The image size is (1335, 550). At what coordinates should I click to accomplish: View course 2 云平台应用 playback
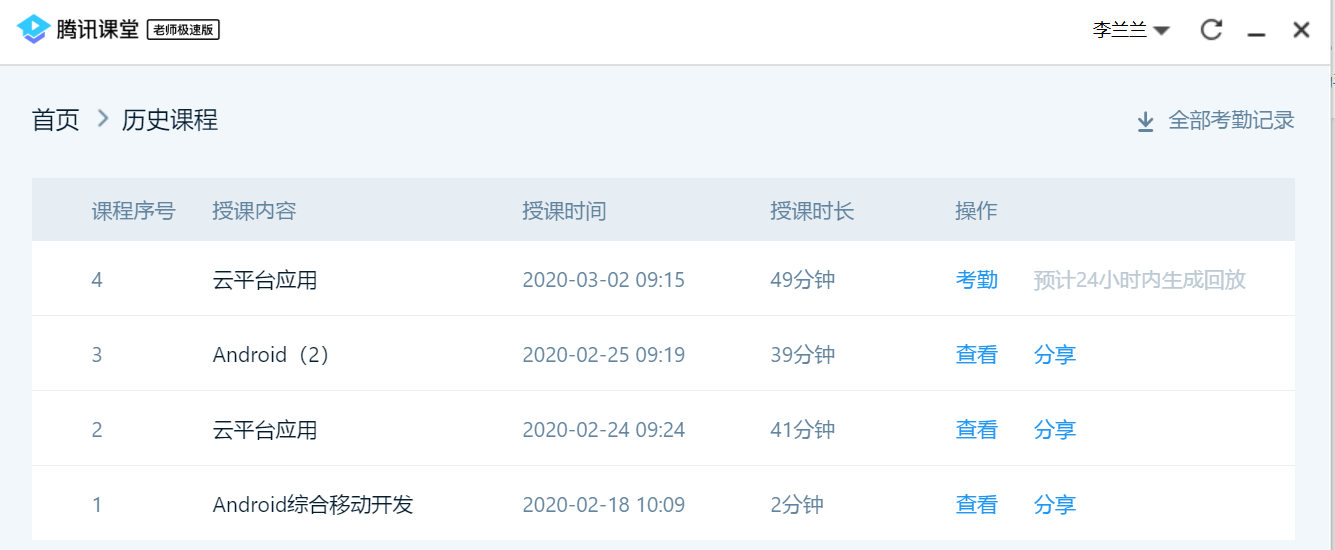click(976, 430)
